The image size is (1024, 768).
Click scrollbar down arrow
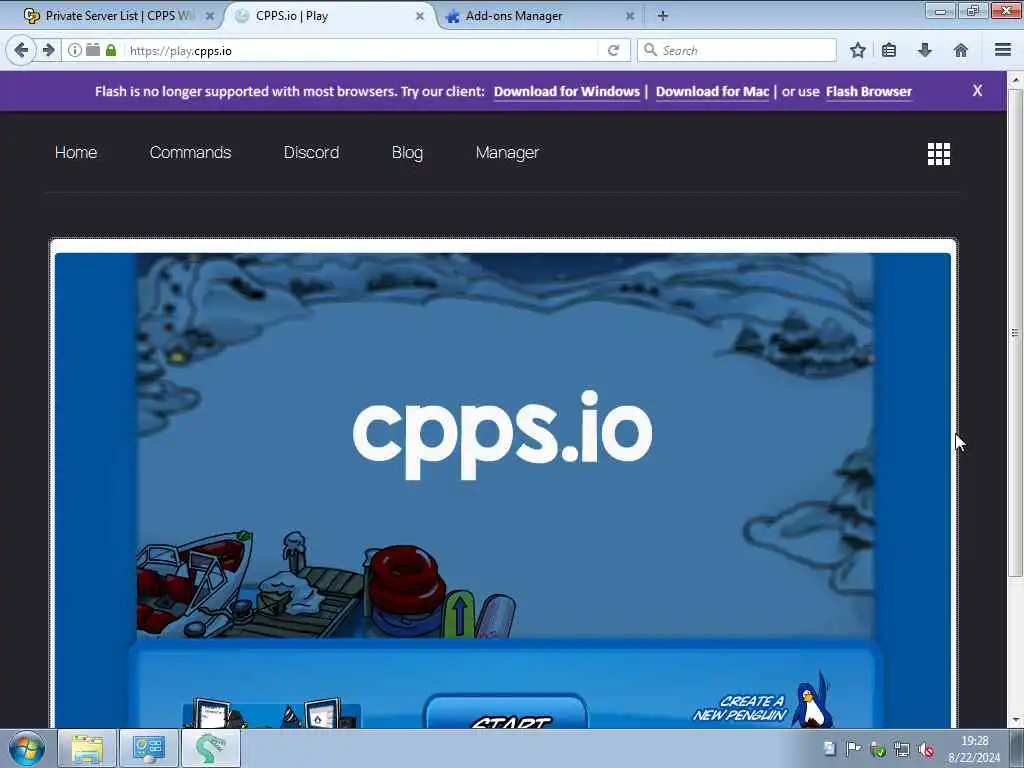pyautogui.click(x=1014, y=720)
